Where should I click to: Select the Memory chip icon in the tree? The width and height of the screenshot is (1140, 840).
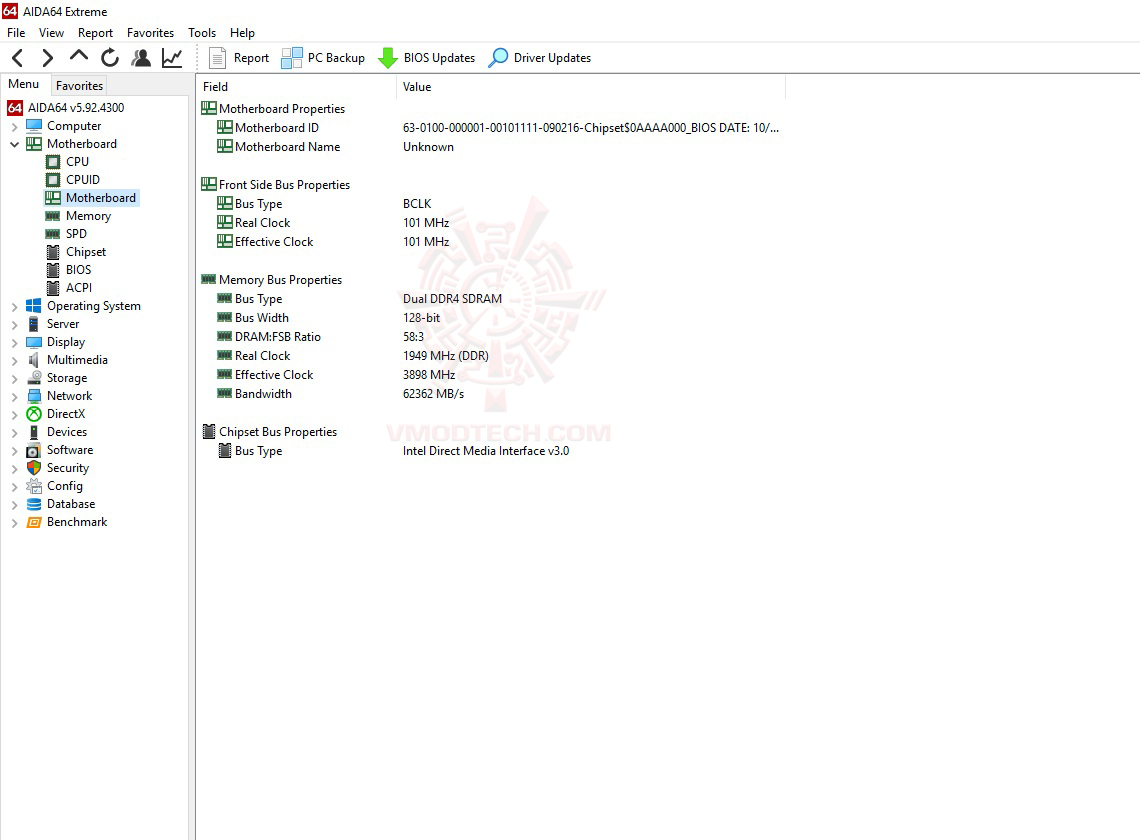[53, 216]
